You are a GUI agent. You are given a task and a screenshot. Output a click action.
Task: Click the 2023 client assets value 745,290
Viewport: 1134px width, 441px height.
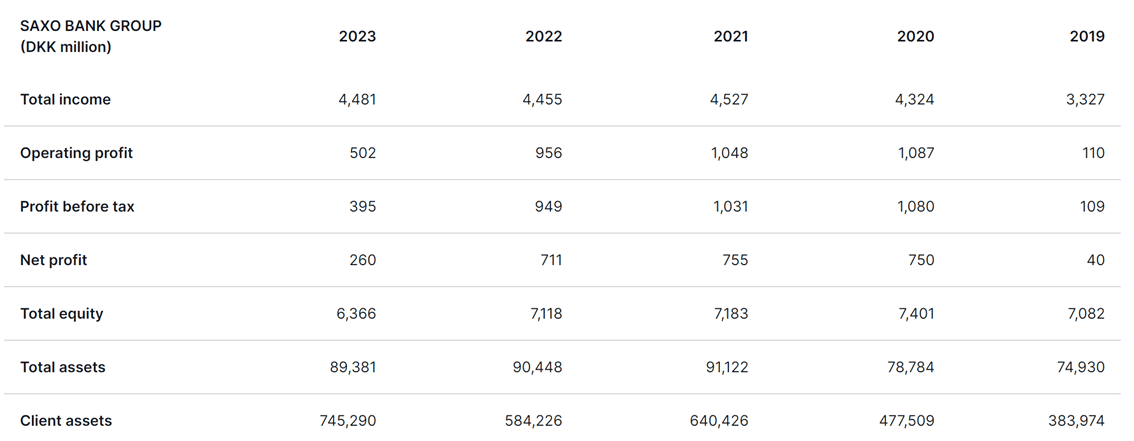(x=348, y=420)
